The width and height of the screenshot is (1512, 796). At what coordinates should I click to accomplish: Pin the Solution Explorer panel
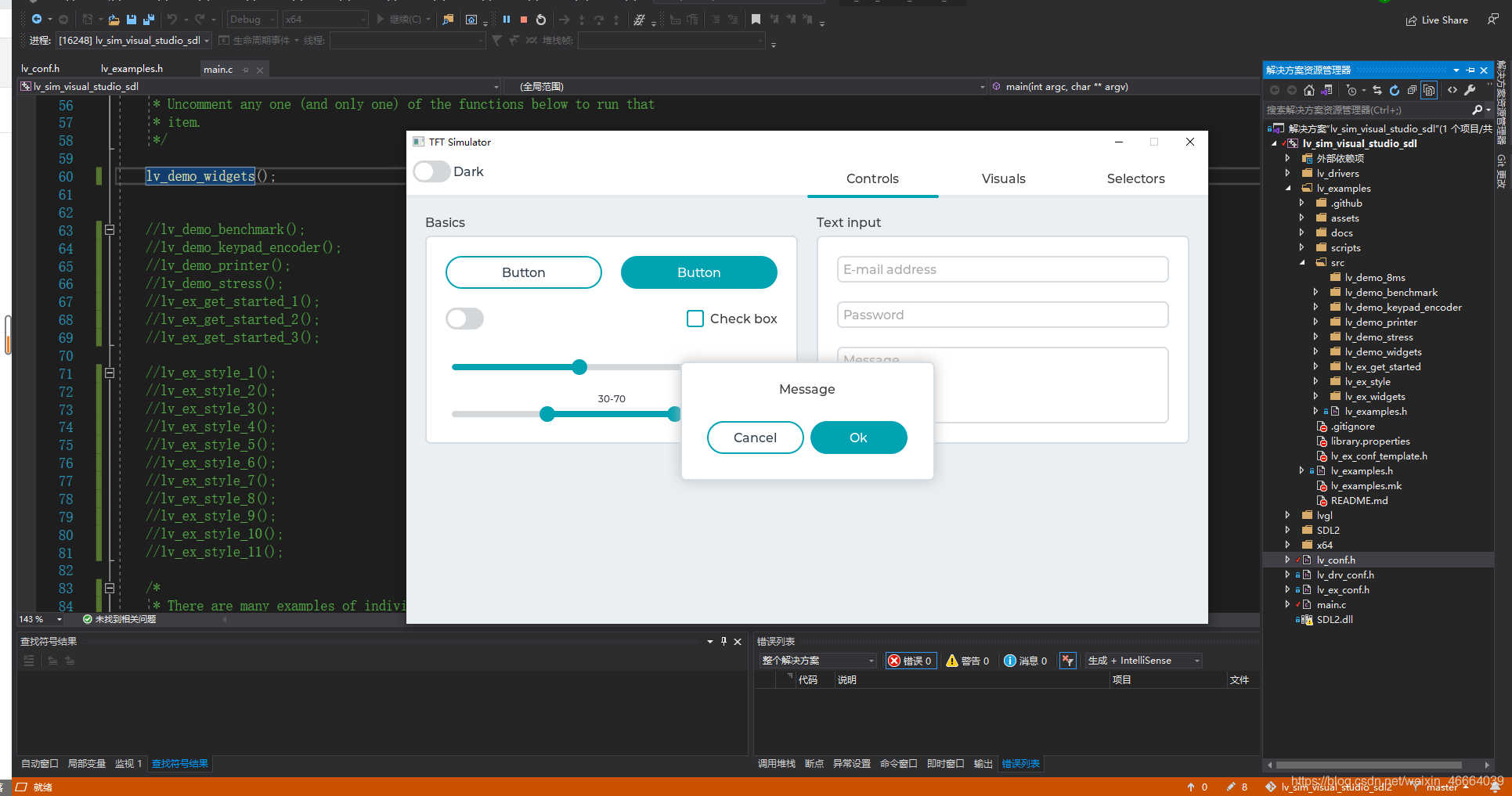[x=1471, y=70]
